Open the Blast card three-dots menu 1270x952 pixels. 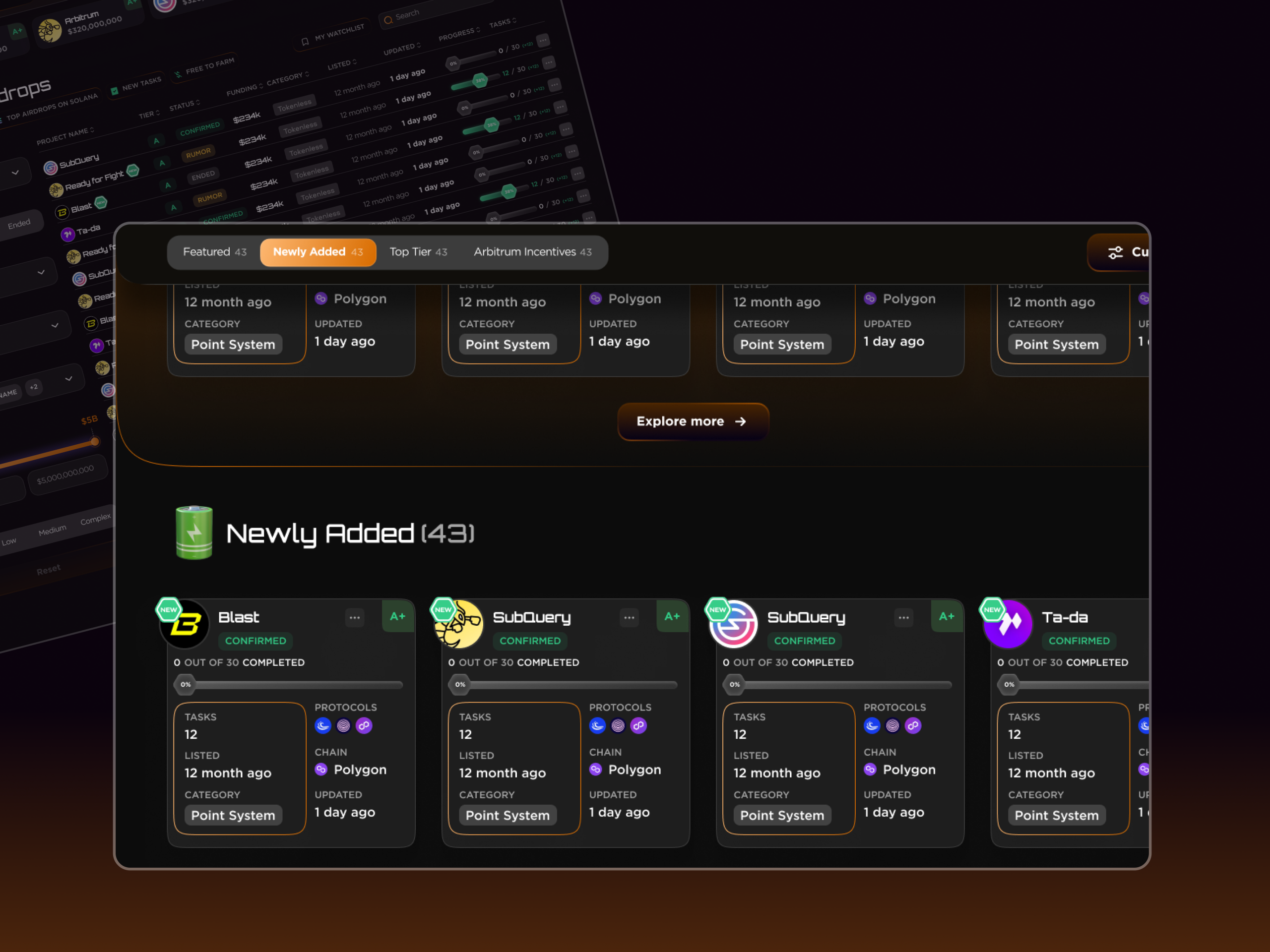(x=354, y=617)
